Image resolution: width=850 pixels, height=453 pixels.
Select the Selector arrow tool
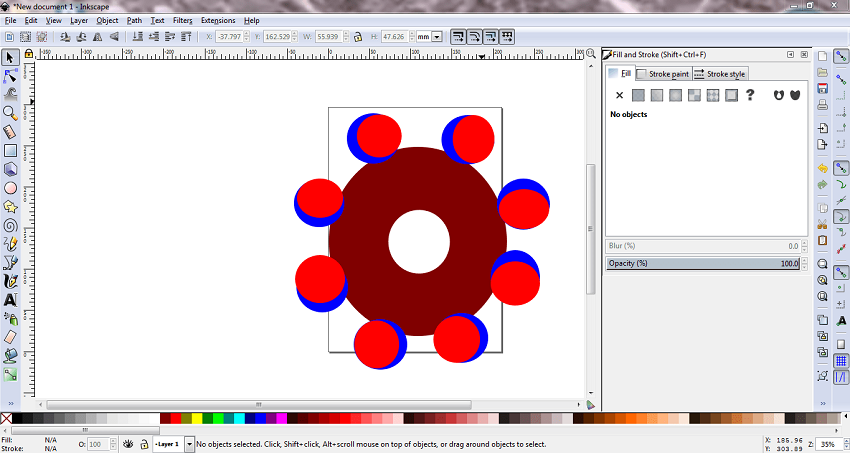click(x=10, y=57)
